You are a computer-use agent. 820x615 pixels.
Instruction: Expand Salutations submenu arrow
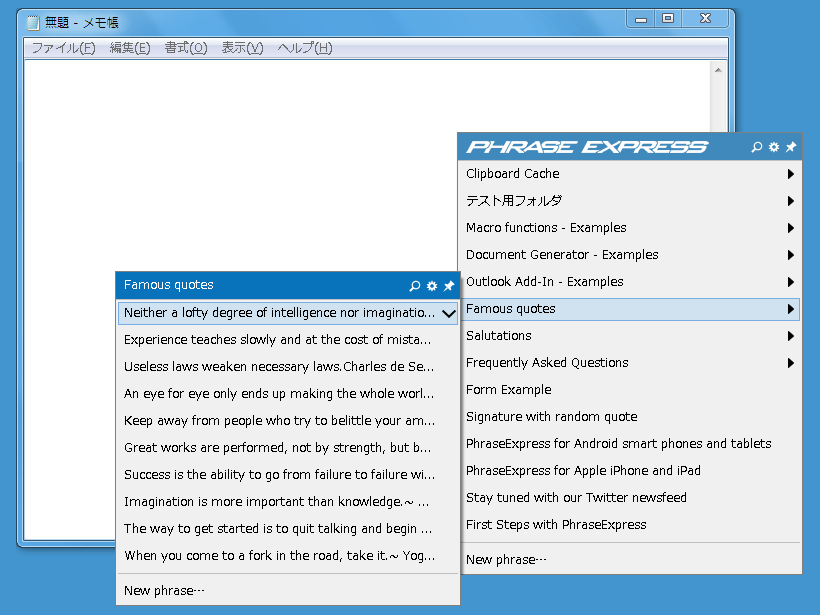tap(791, 336)
